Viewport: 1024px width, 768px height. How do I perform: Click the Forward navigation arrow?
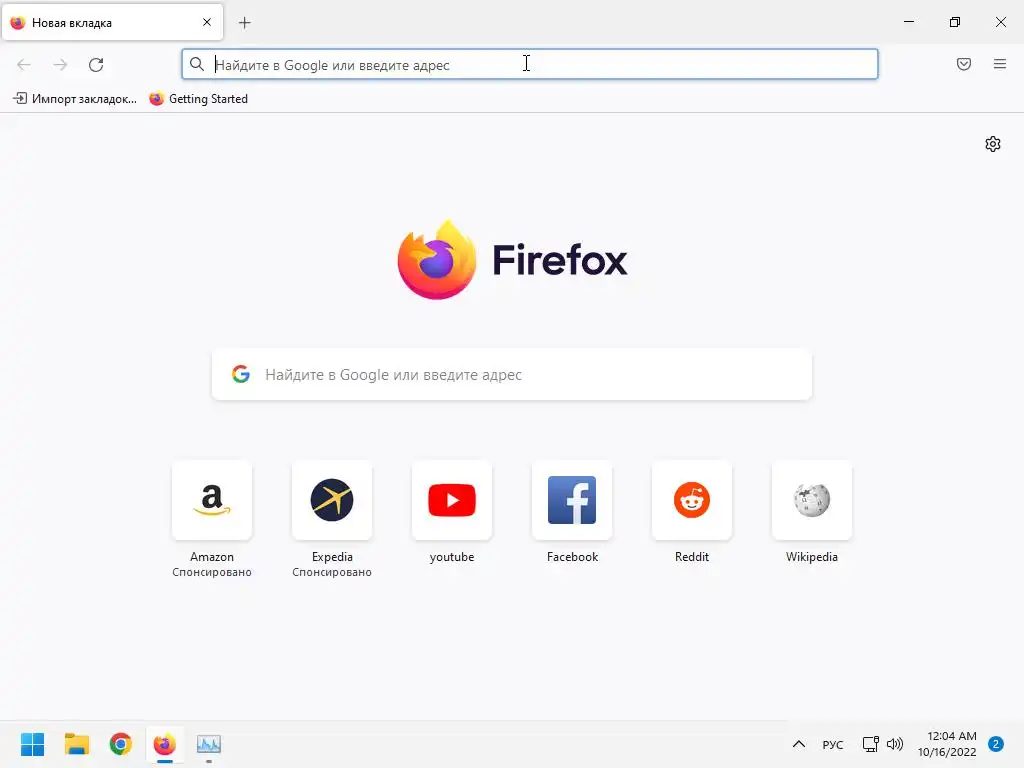[x=60, y=65]
